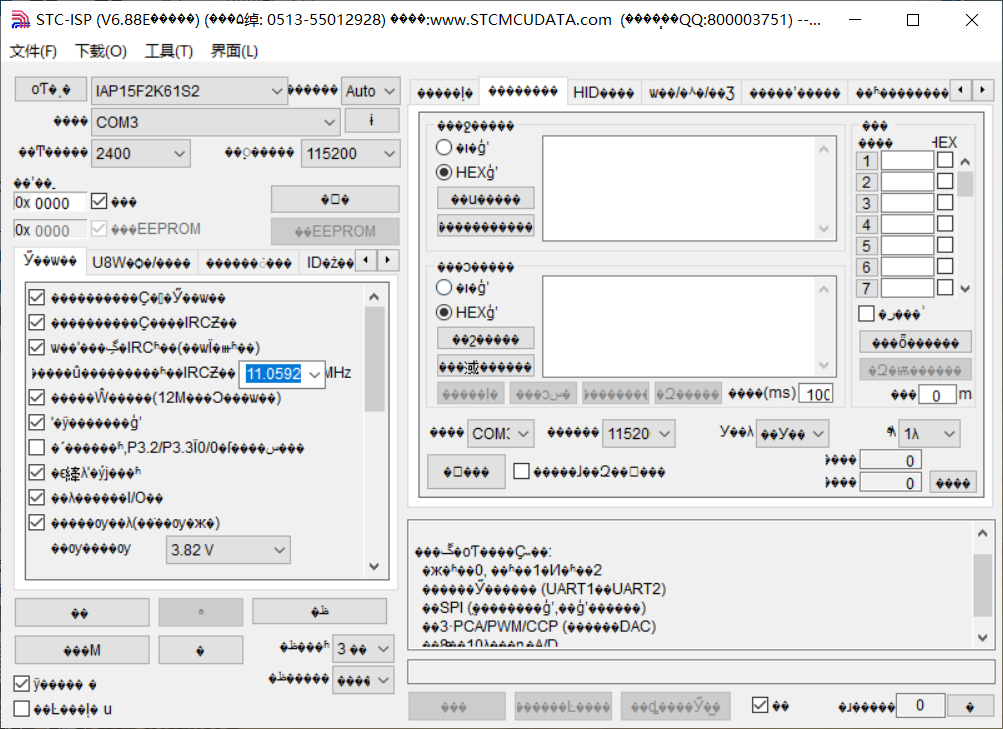The width and height of the screenshot is (1003, 729).
Task: Click the text field in row 4
Action: click(x=907, y=224)
